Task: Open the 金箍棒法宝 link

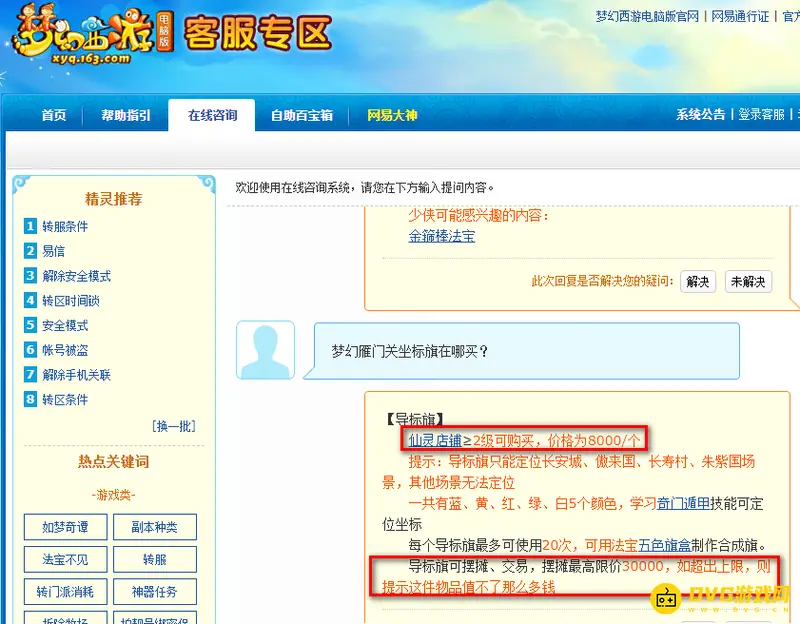Action: tap(442, 236)
